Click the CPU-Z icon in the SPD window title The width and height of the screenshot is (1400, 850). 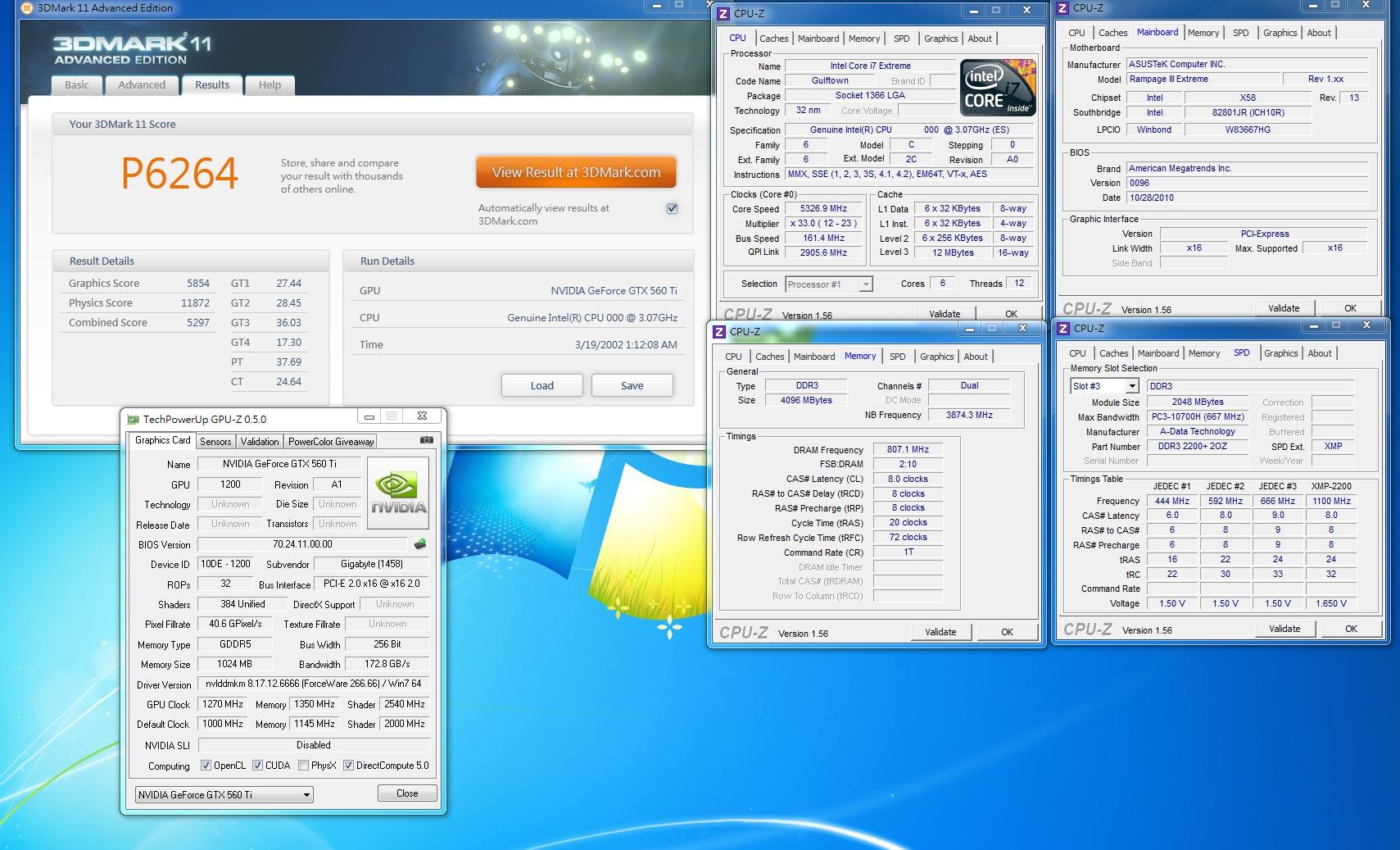click(x=1062, y=329)
